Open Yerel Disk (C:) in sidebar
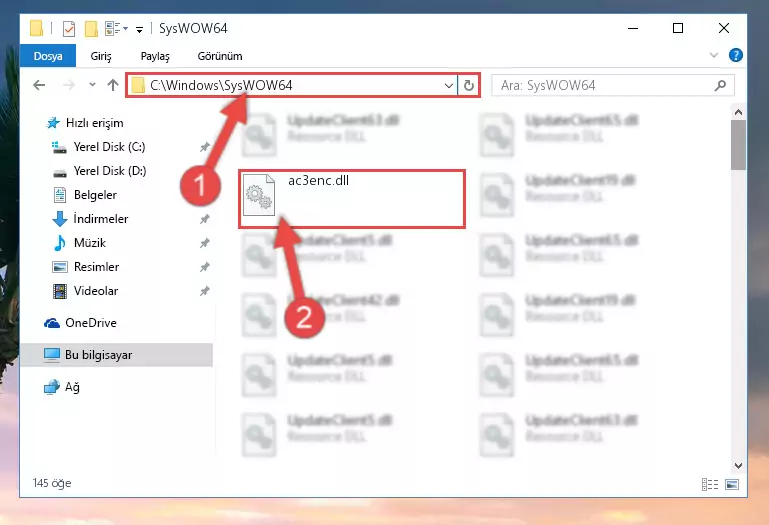The height and width of the screenshot is (525, 769). pyautogui.click(x=109, y=147)
